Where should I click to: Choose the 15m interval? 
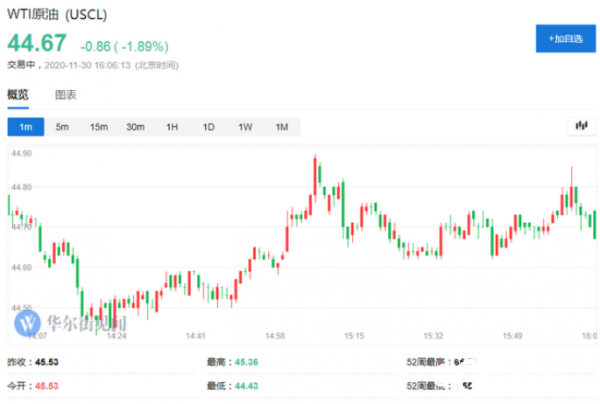coord(98,127)
